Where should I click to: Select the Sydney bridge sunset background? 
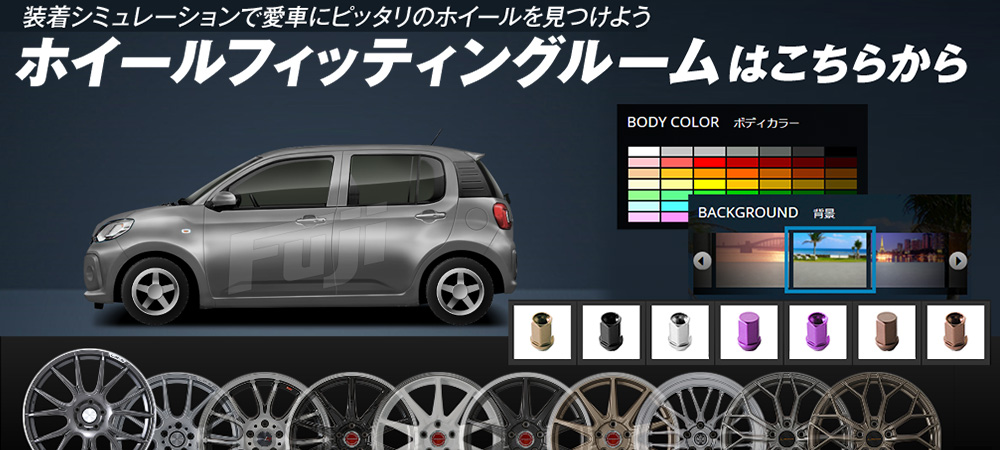pyautogui.click(x=749, y=260)
